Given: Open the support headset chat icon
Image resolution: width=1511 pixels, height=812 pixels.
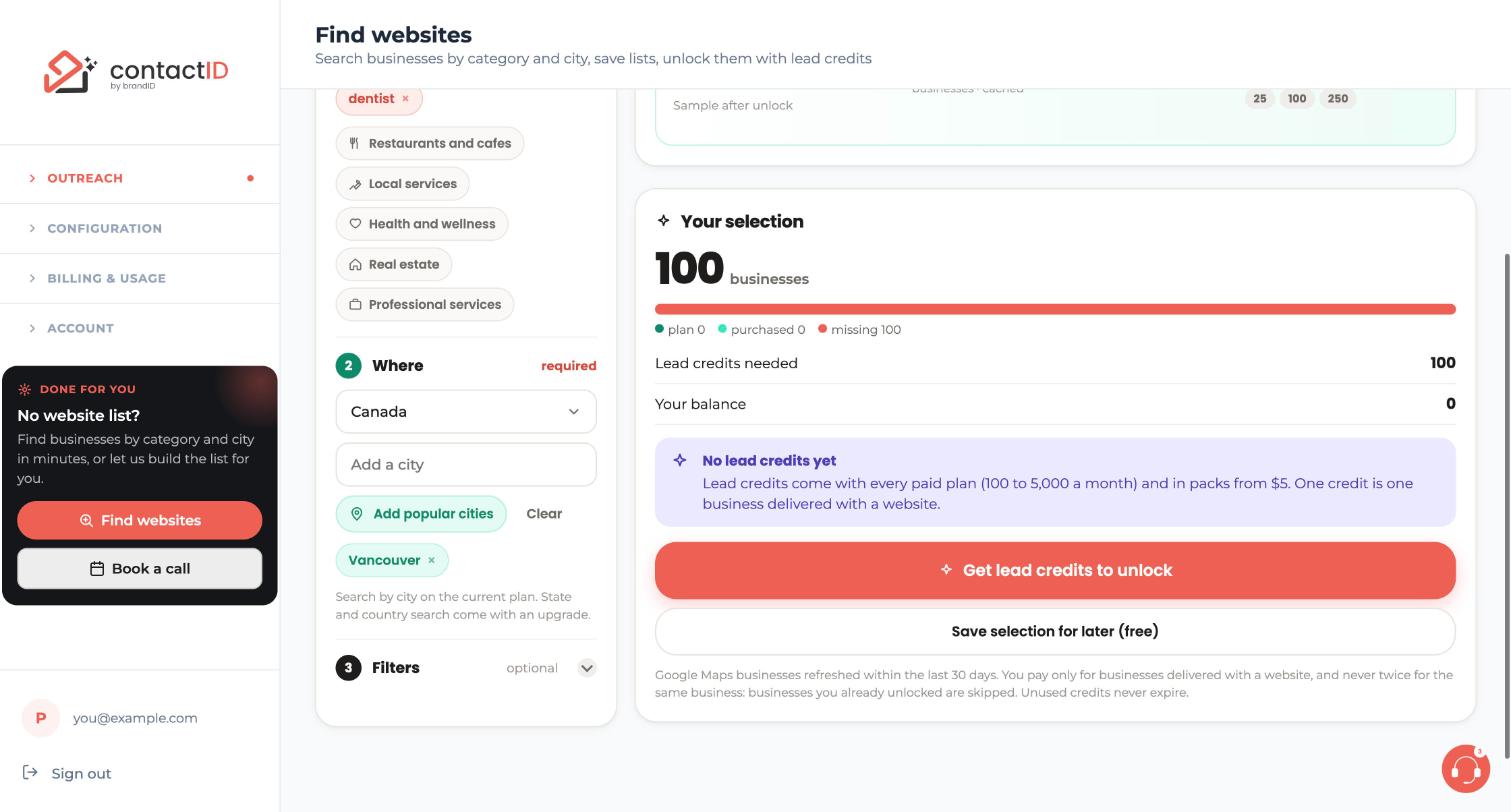Looking at the screenshot, I should click(x=1465, y=769).
